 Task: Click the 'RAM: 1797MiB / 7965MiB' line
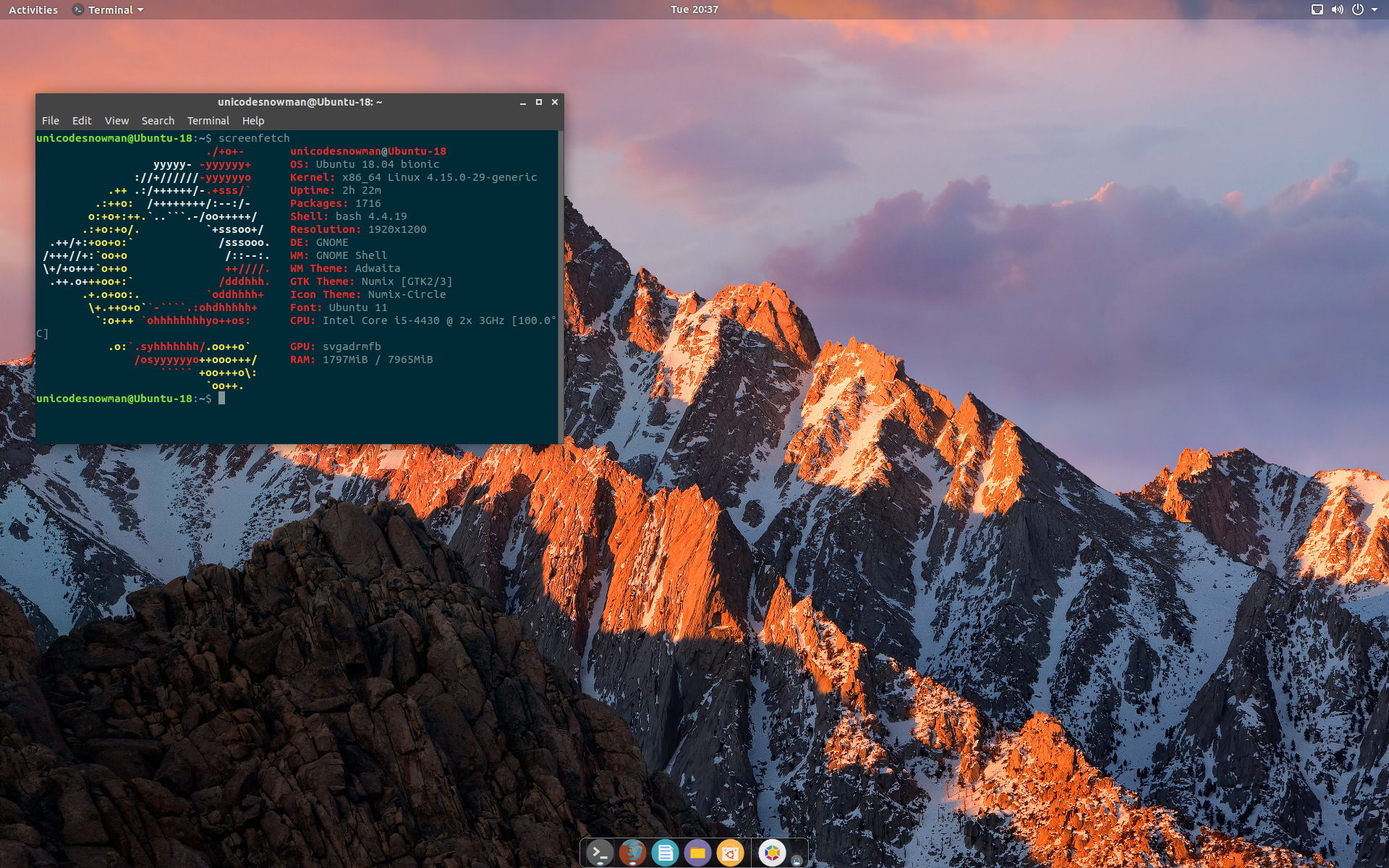(362, 359)
